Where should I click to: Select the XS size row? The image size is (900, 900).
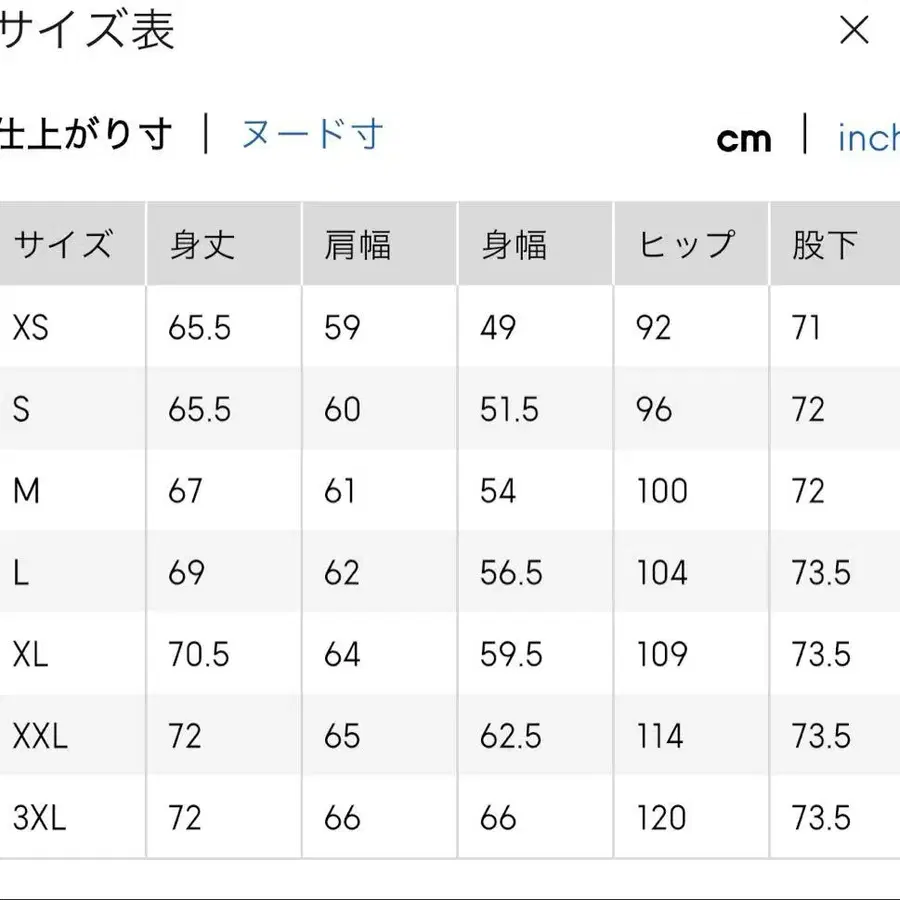coord(28,327)
